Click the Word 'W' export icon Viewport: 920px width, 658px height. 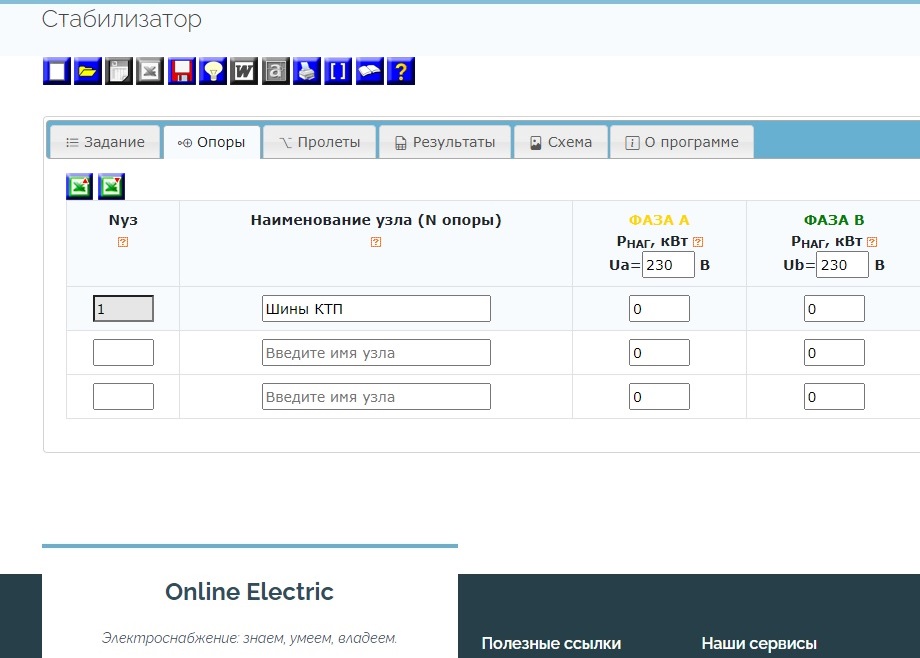click(244, 71)
